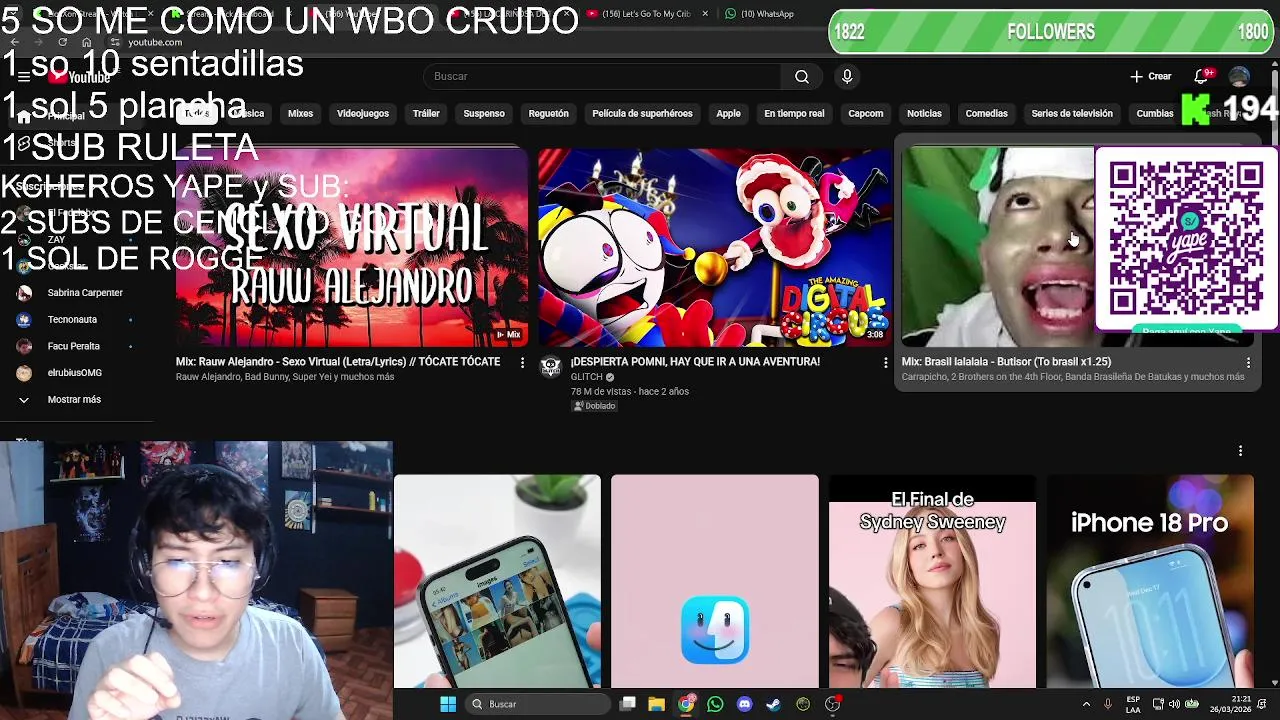Play the Sexo Virtual Rauw Alejandro thumbnail

(352, 247)
